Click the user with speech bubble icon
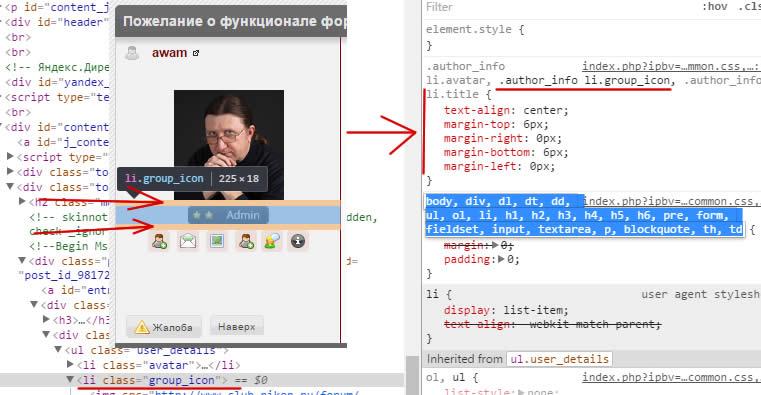 click(272, 241)
